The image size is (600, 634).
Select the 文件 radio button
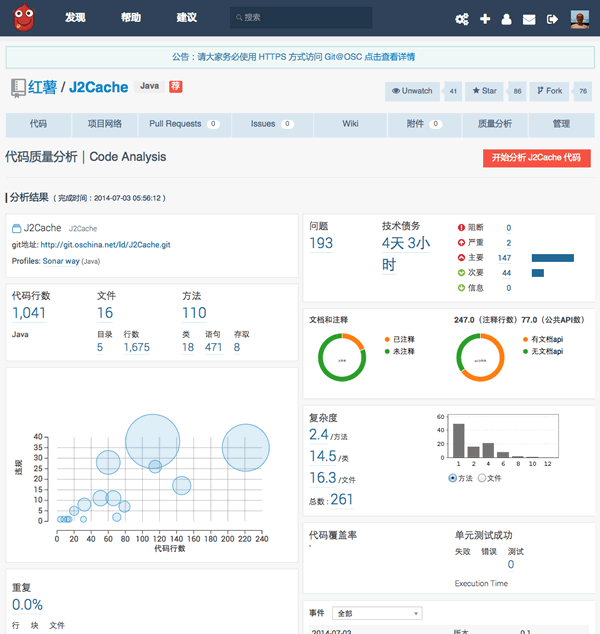pyautogui.click(x=482, y=478)
